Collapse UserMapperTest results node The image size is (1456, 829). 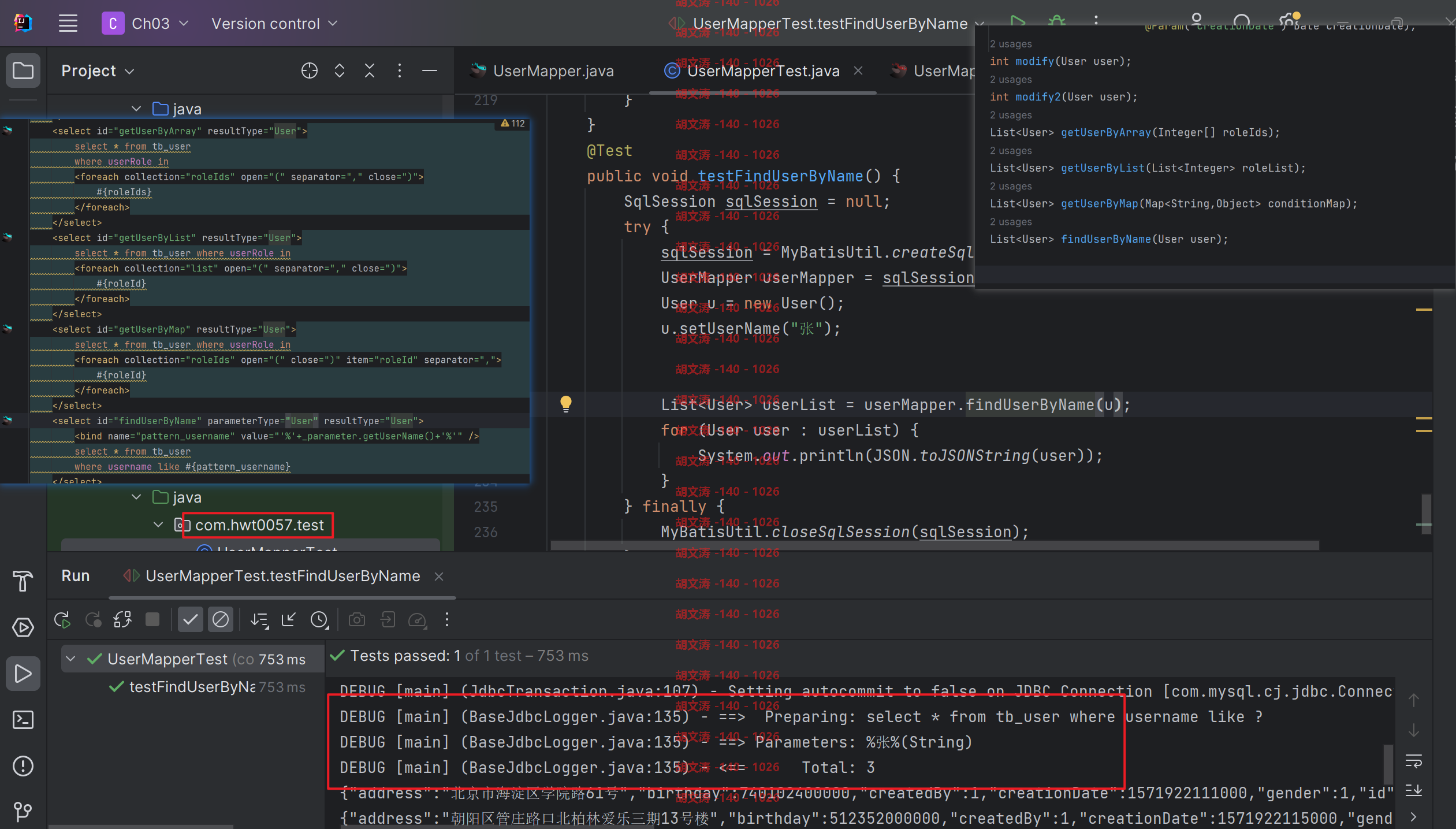pos(70,659)
